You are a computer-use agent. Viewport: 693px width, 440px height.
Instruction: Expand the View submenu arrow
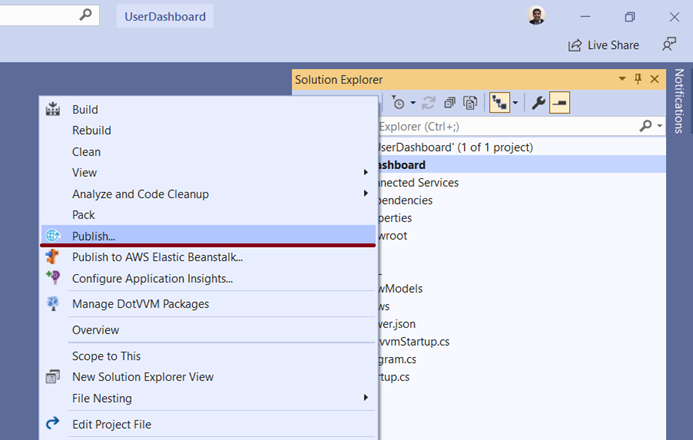(366, 172)
